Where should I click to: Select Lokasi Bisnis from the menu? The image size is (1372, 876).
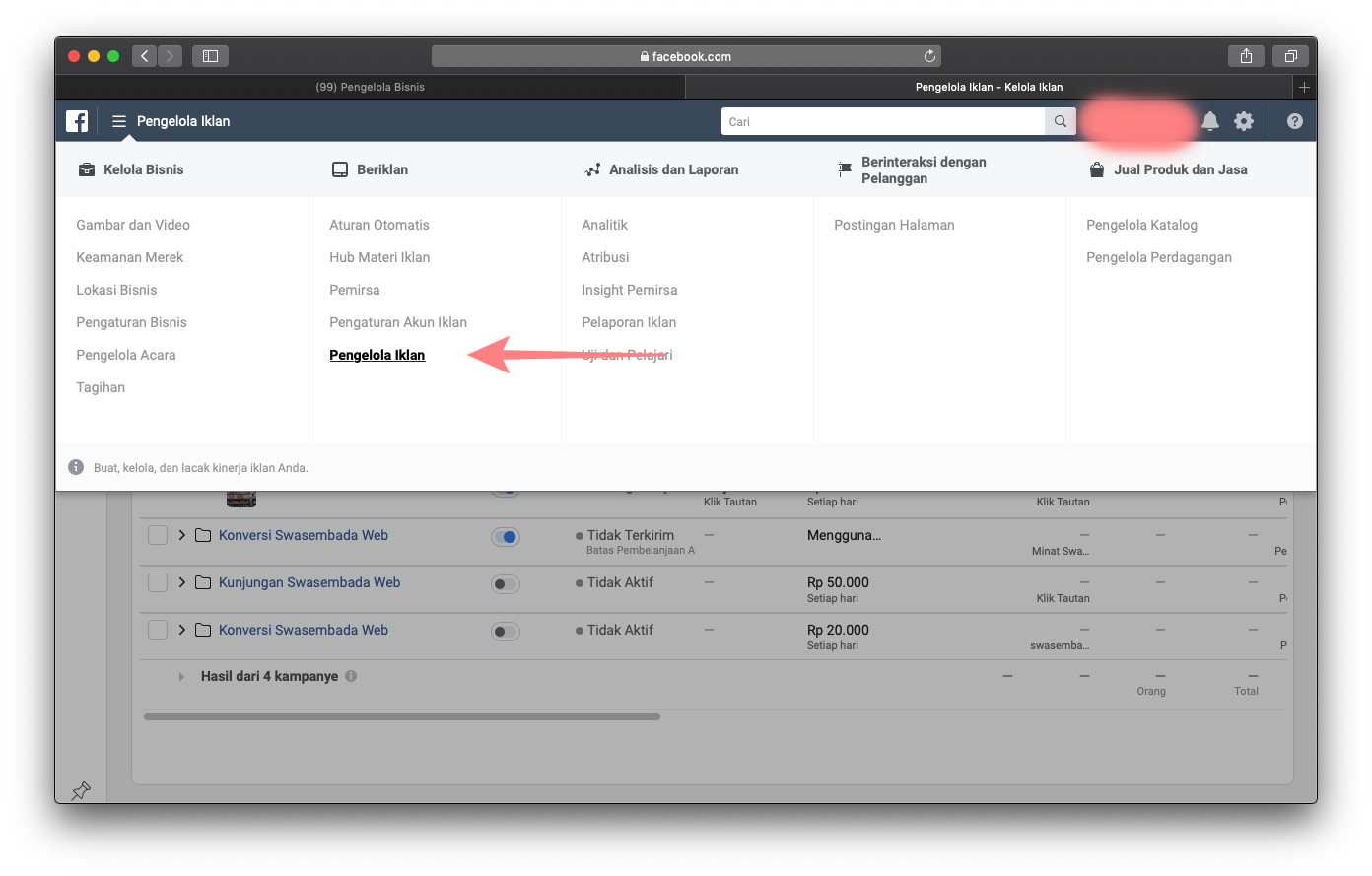point(116,290)
